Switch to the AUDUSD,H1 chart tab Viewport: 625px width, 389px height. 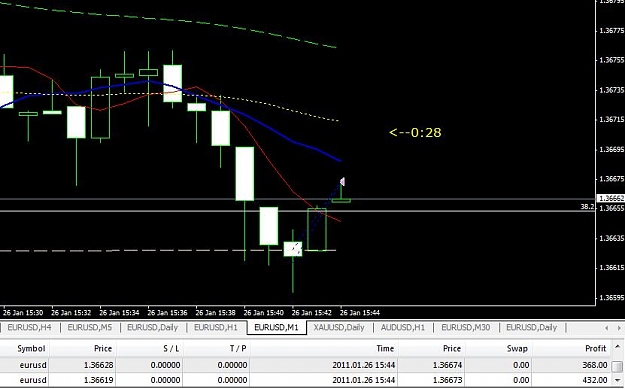[403, 328]
